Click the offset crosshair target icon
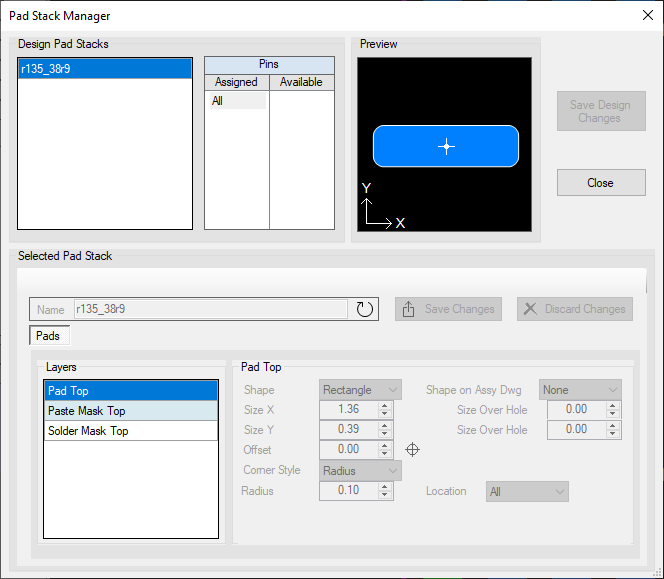The image size is (664, 579). click(x=412, y=450)
